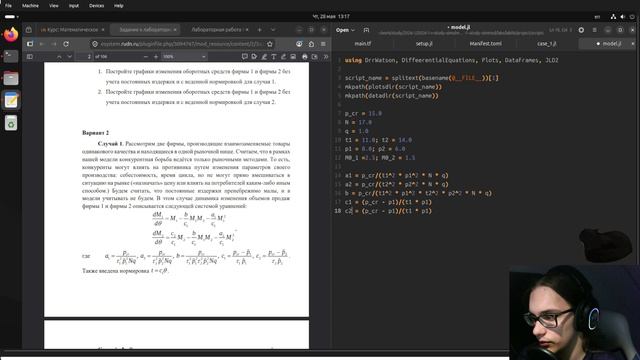Close the model.jl editor tab
The image size is (640, 360).
pyautogui.click(x=633, y=44)
